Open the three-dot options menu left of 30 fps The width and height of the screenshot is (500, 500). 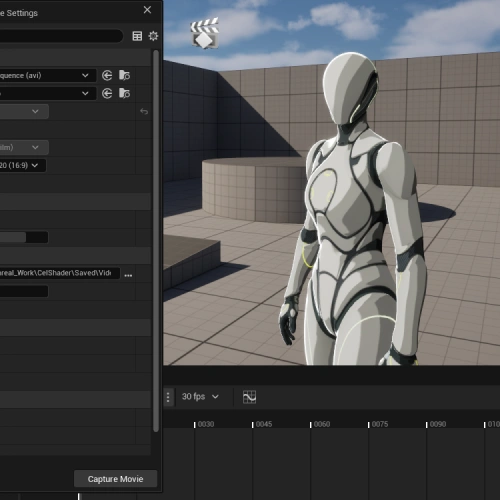click(168, 397)
